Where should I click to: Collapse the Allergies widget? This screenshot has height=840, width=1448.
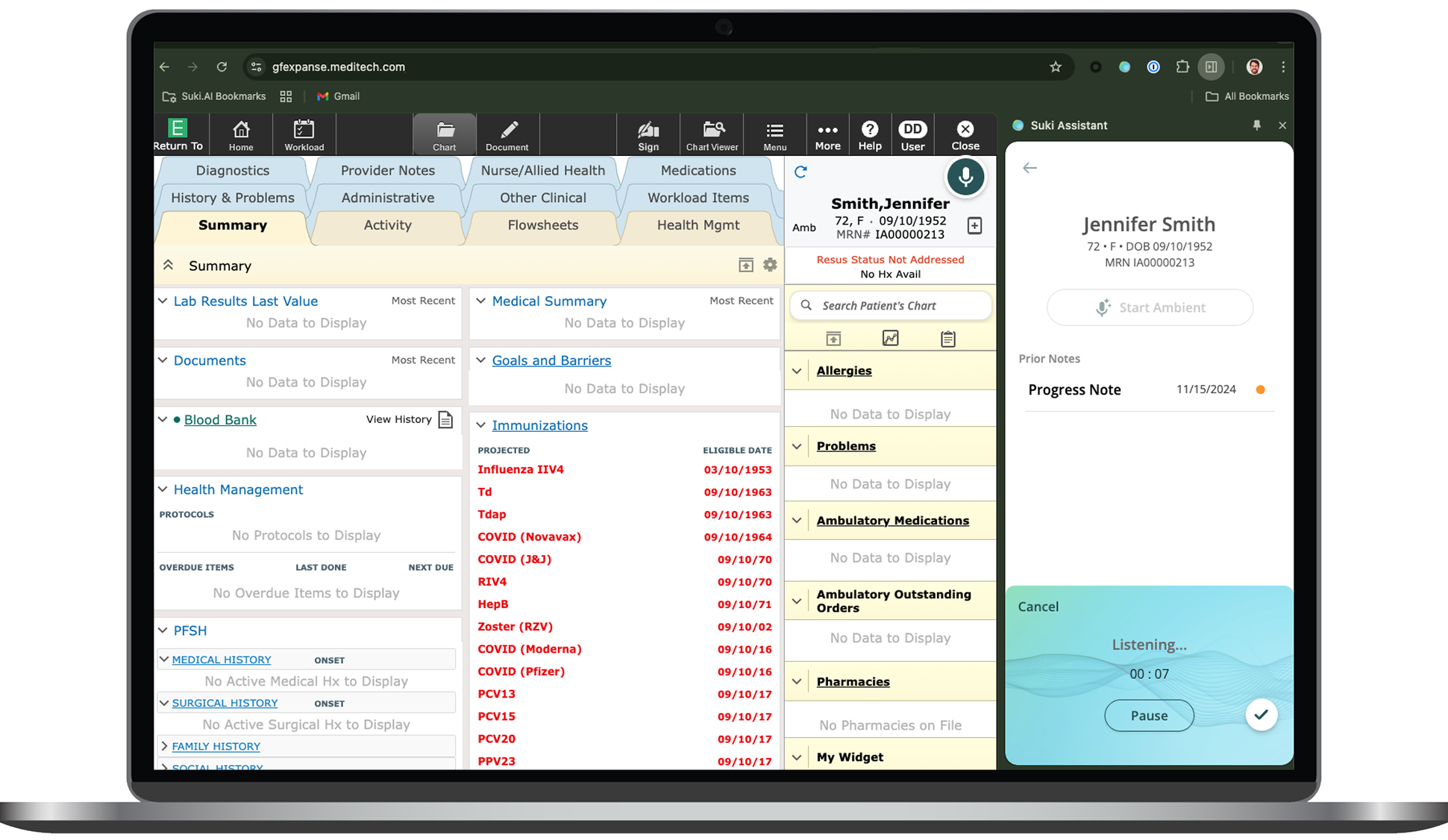click(797, 371)
